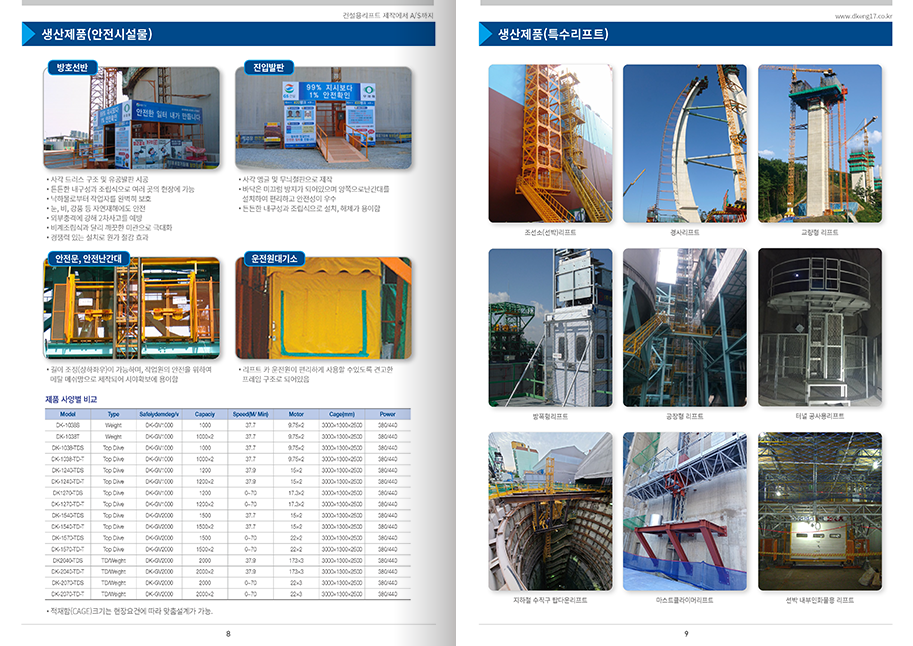Click the www.dkeng17.co.kr website link

coord(863,16)
